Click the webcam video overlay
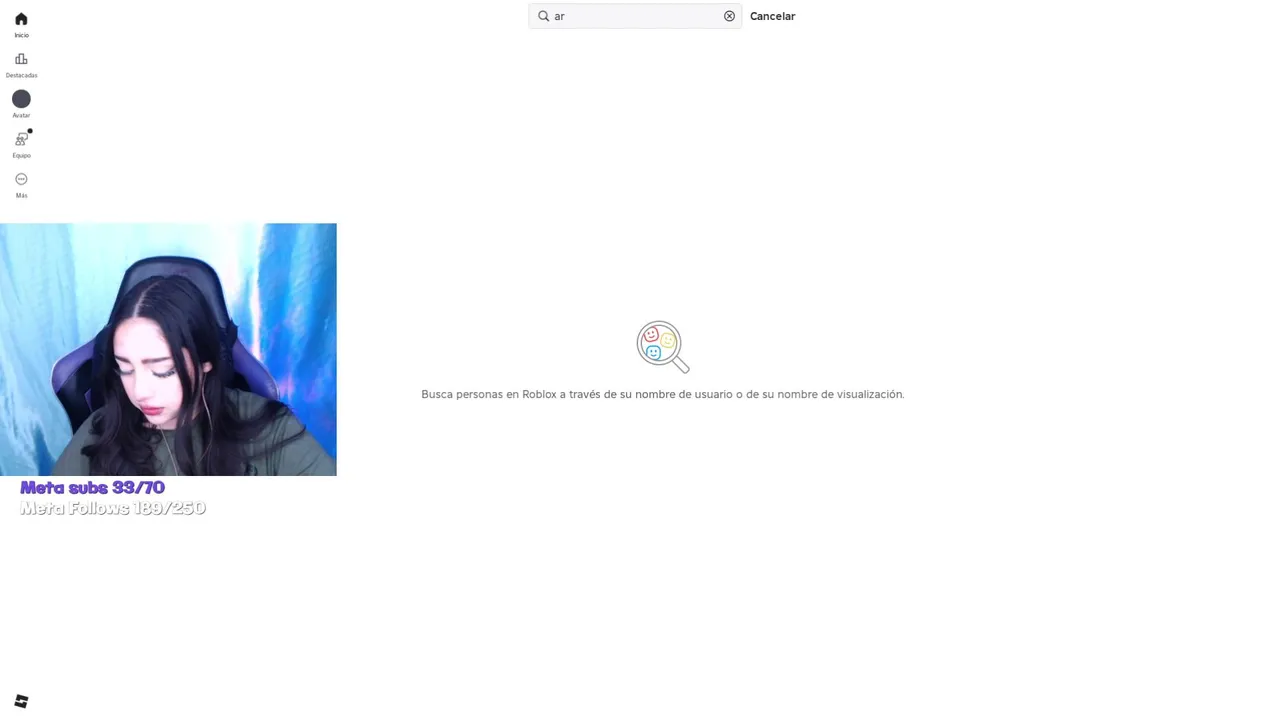 point(168,349)
